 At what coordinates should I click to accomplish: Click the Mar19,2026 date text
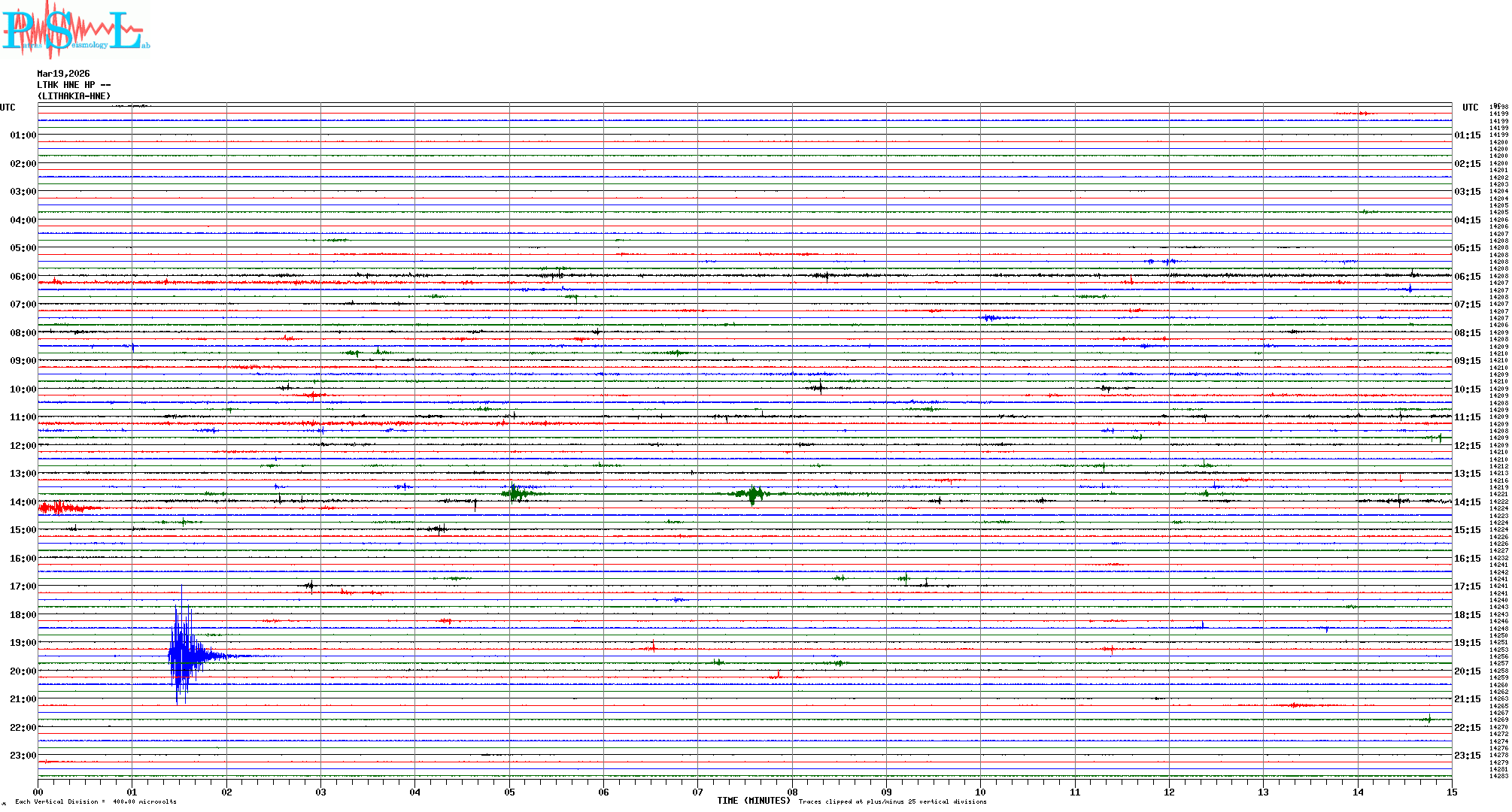[63, 74]
